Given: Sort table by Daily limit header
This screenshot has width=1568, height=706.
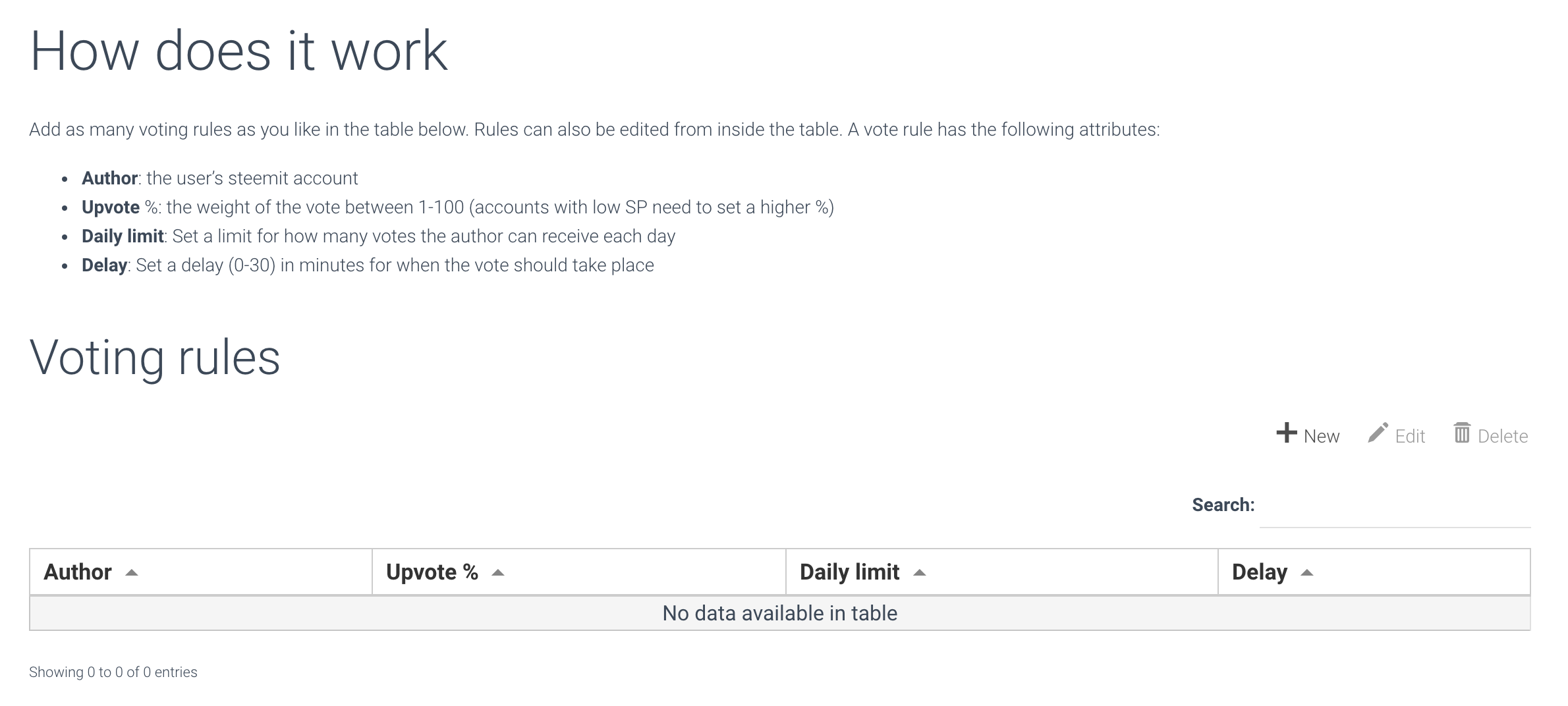Looking at the screenshot, I should coord(849,572).
